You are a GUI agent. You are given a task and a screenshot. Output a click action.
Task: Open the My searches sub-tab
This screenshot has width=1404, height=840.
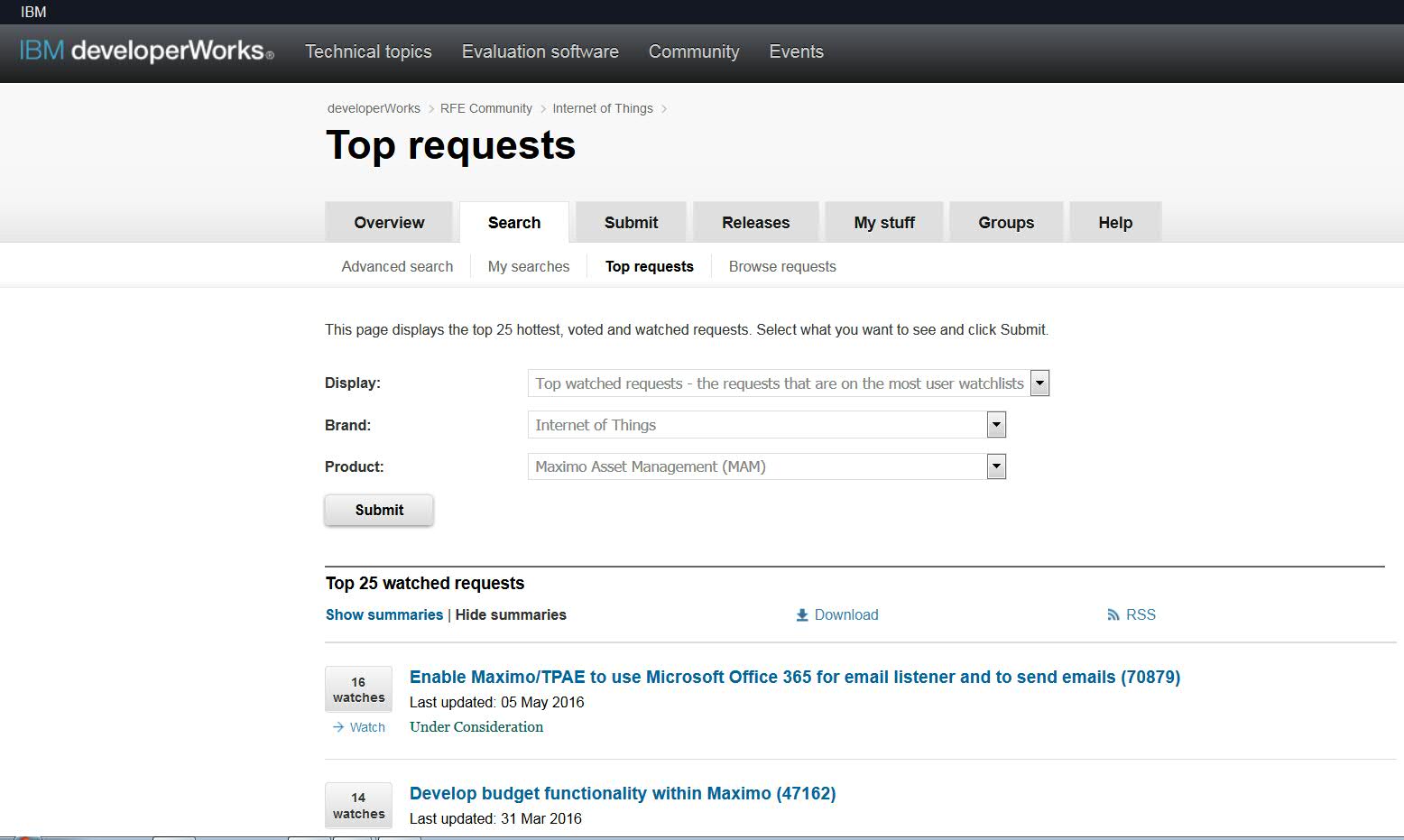(x=529, y=266)
